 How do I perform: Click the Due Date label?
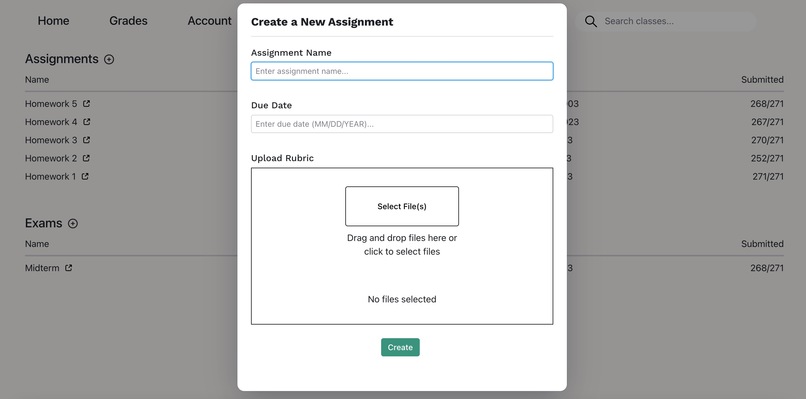pyautogui.click(x=271, y=105)
